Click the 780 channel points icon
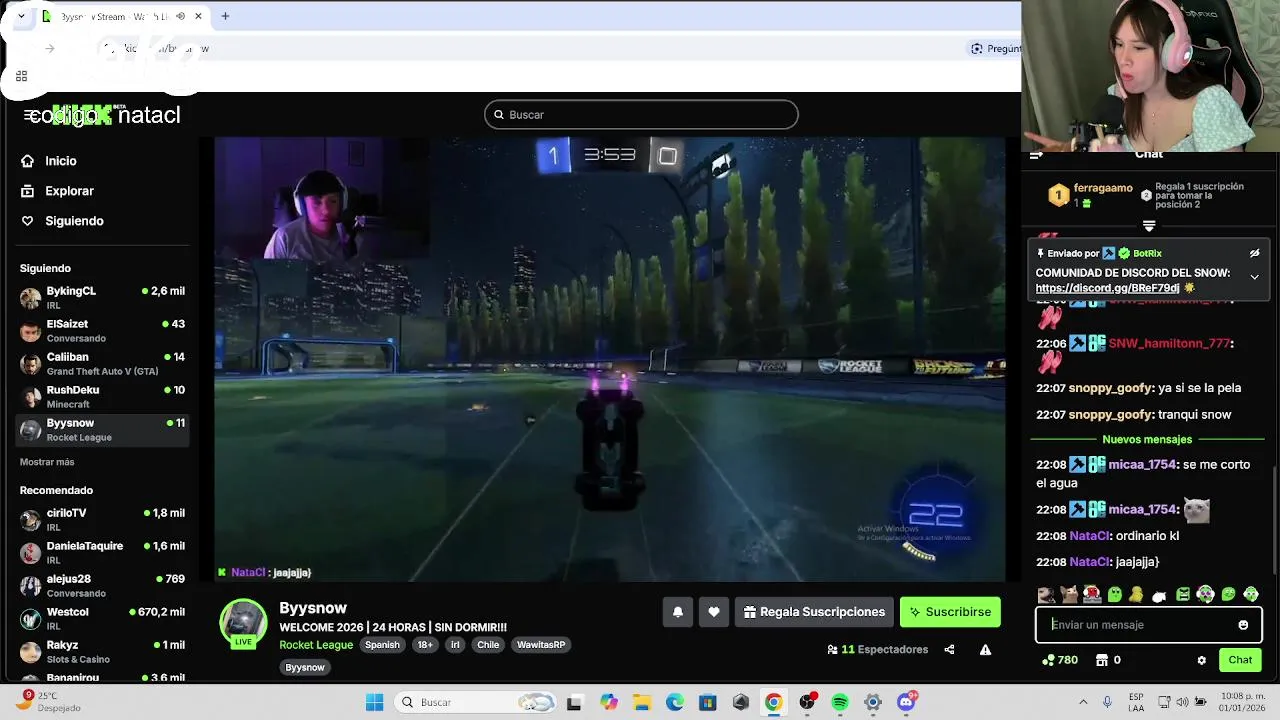Viewport: 1280px width, 720px height. (1060, 660)
